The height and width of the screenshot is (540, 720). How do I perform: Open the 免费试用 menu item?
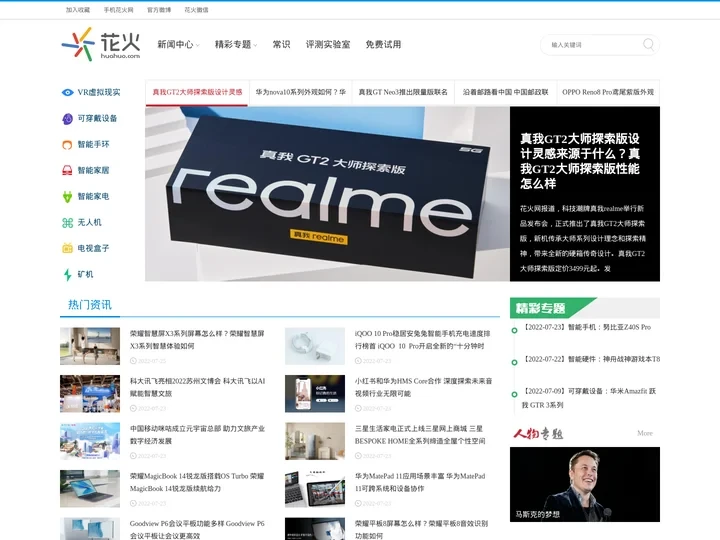click(383, 45)
